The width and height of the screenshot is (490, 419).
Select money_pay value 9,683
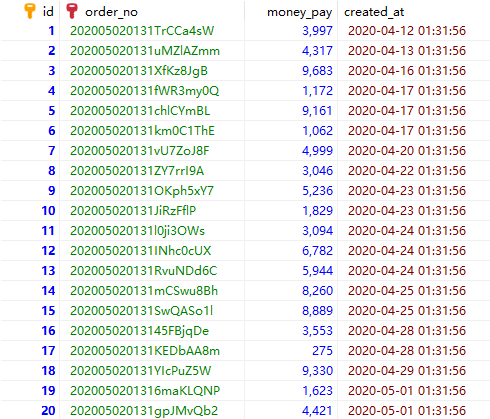(317, 71)
